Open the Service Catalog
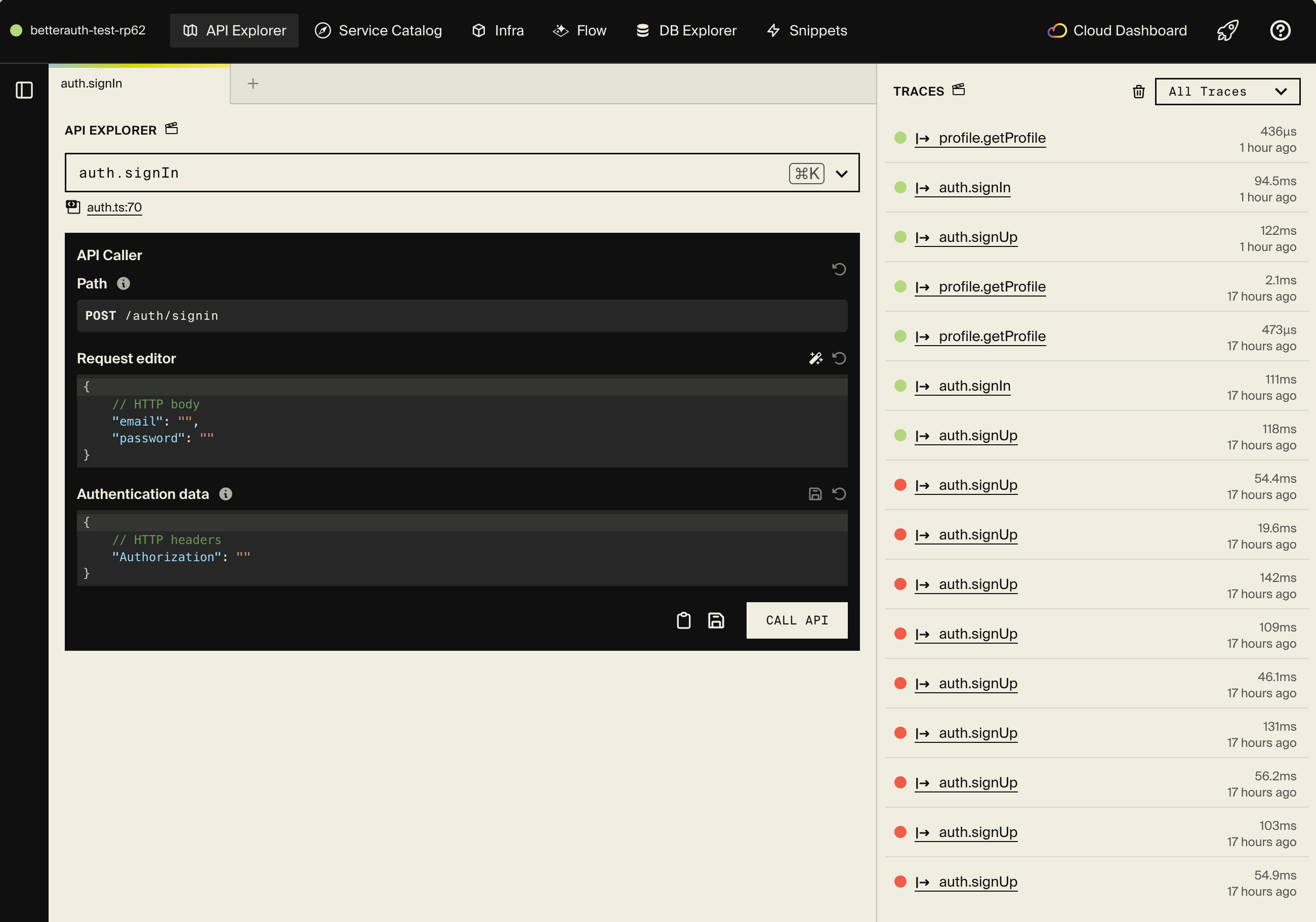The width and height of the screenshot is (1316, 922). pos(378,30)
